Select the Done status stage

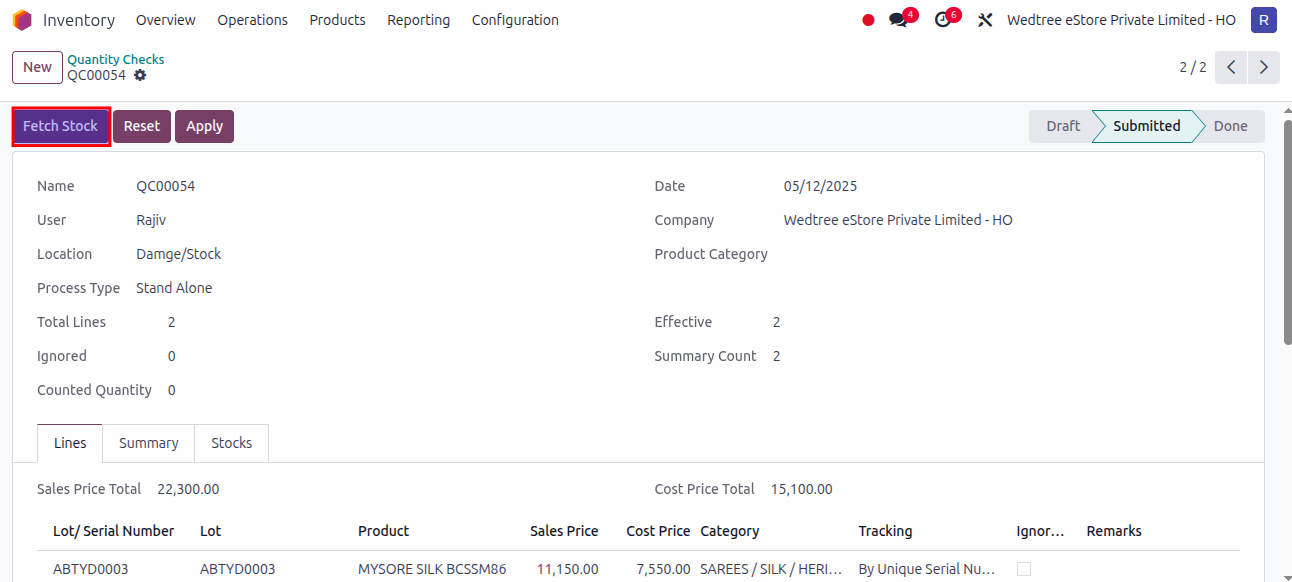click(x=1230, y=126)
